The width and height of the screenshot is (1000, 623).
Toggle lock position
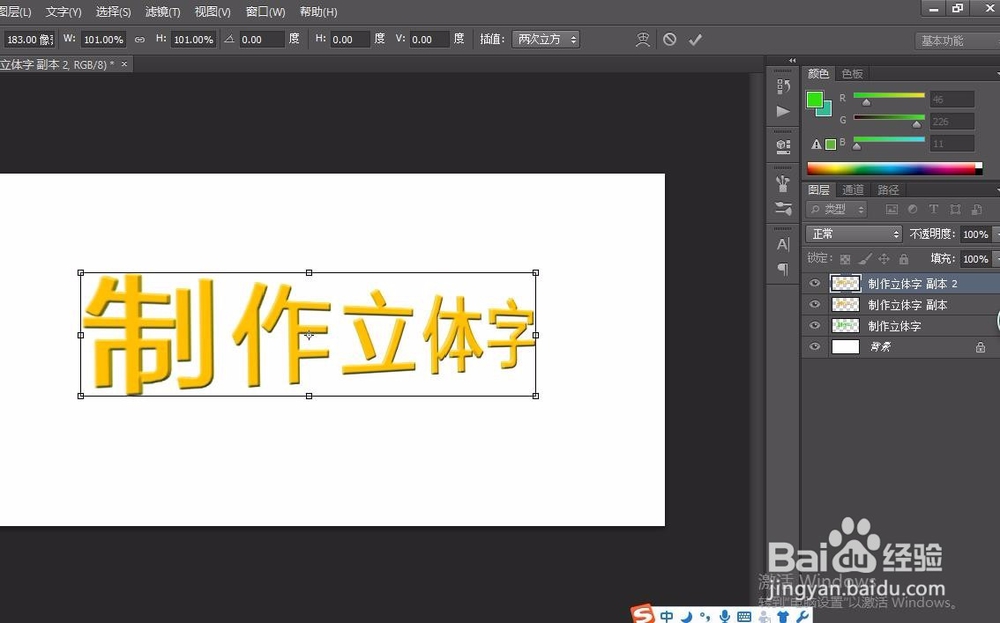(x=884, y=259)
